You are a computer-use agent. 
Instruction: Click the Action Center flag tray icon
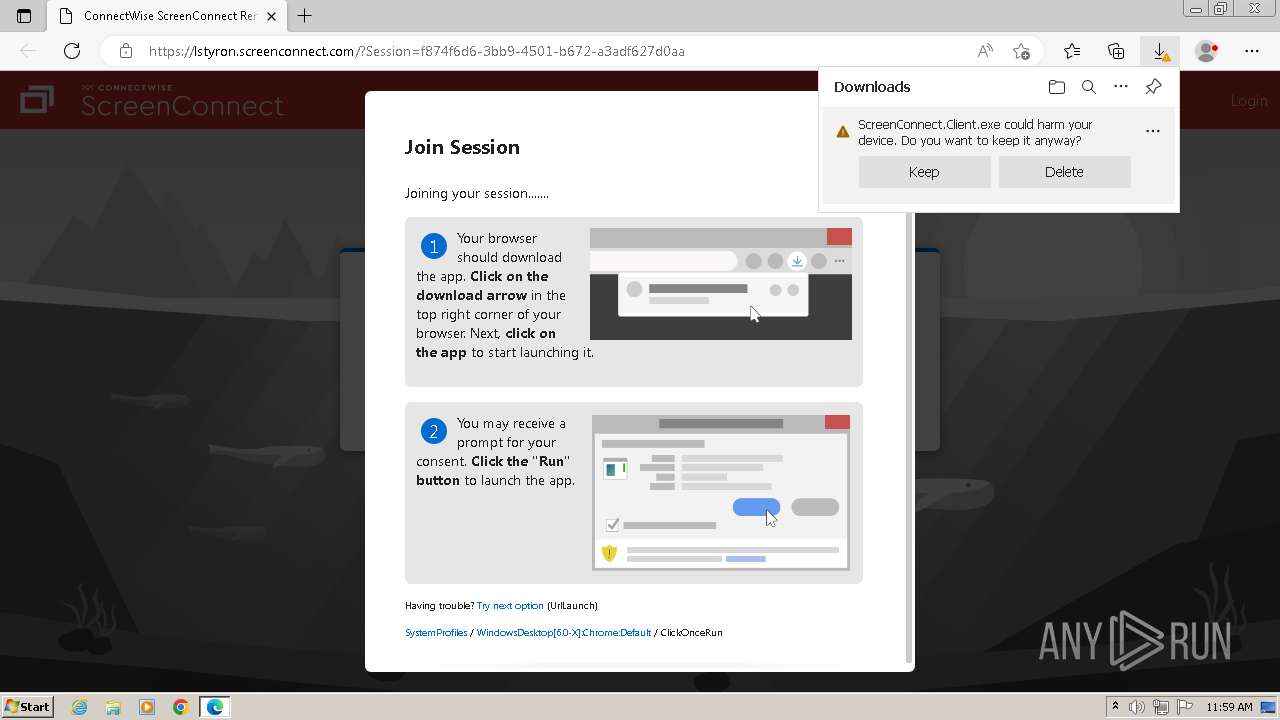click(x=1183, y=707)
